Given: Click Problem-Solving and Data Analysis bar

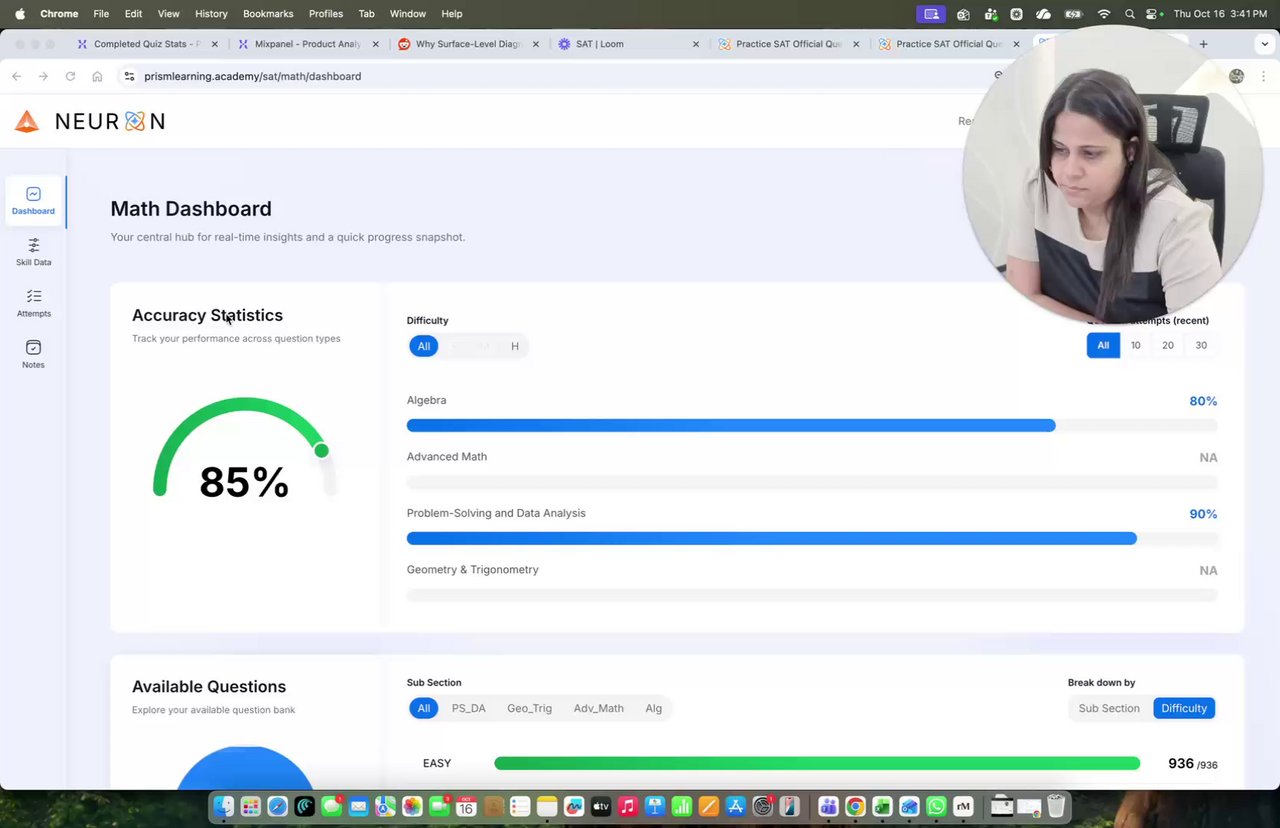Looking at the screenshot, I should (x=812, y=538).
